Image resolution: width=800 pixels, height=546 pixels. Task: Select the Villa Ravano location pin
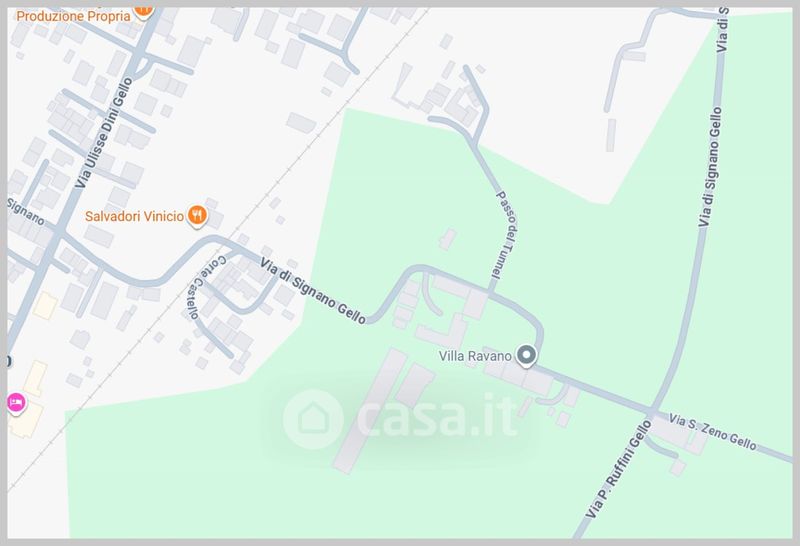point(526,355)
